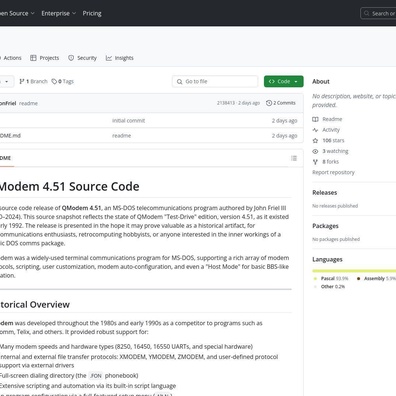Click the star icon beside 106 stars
The image size is (396, 396).
[315, 140]
